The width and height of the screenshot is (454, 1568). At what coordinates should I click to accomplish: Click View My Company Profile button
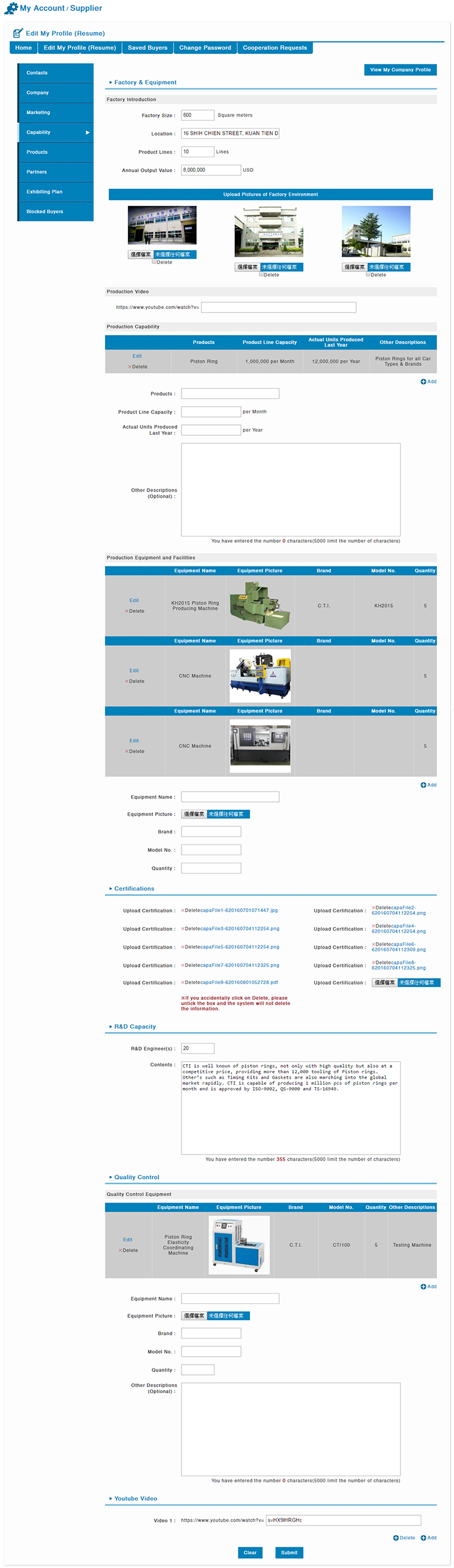click(x=401, y=70)
